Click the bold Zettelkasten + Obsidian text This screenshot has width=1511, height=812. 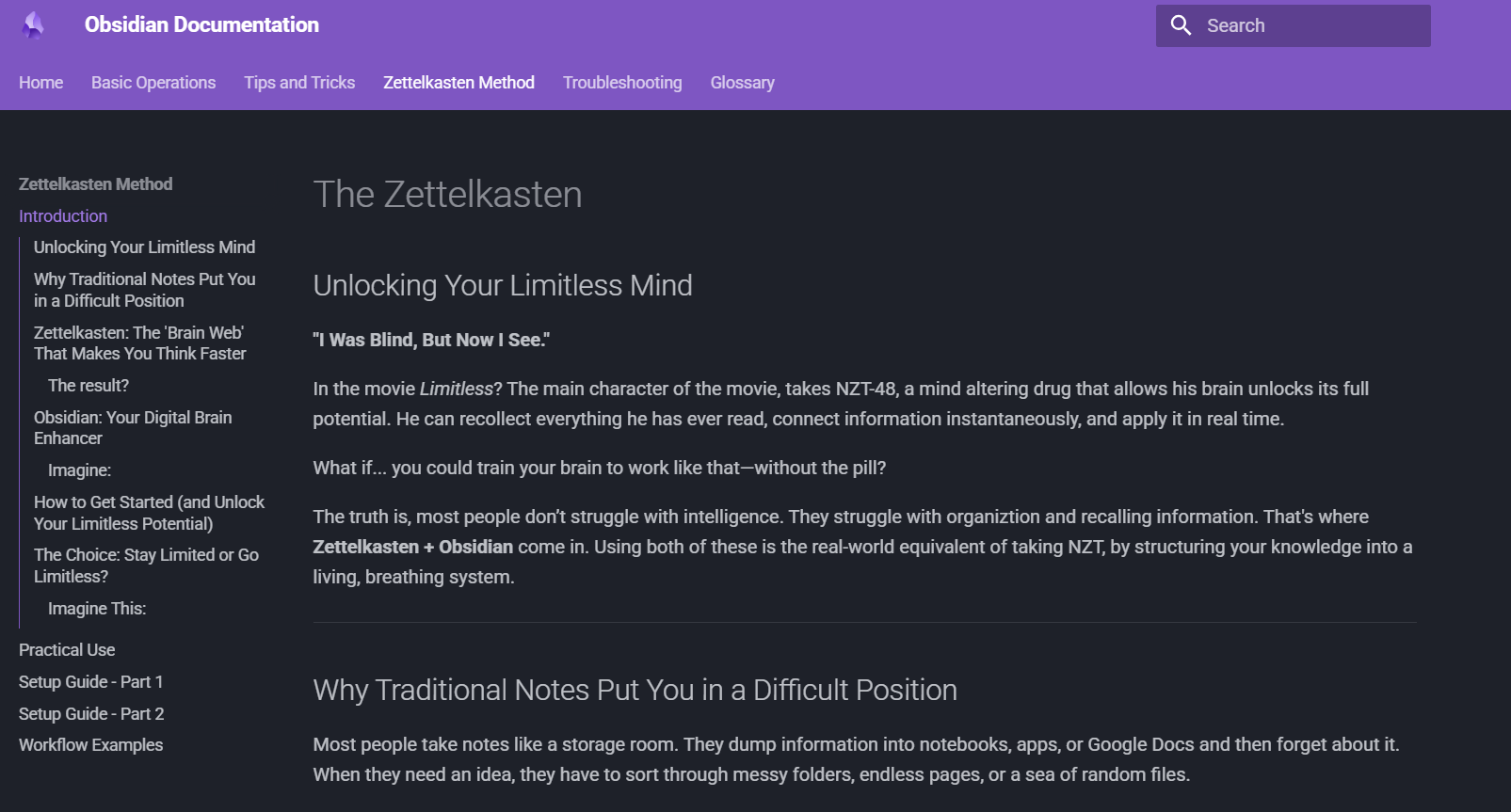pyautogui.click(x=413, y=547)
